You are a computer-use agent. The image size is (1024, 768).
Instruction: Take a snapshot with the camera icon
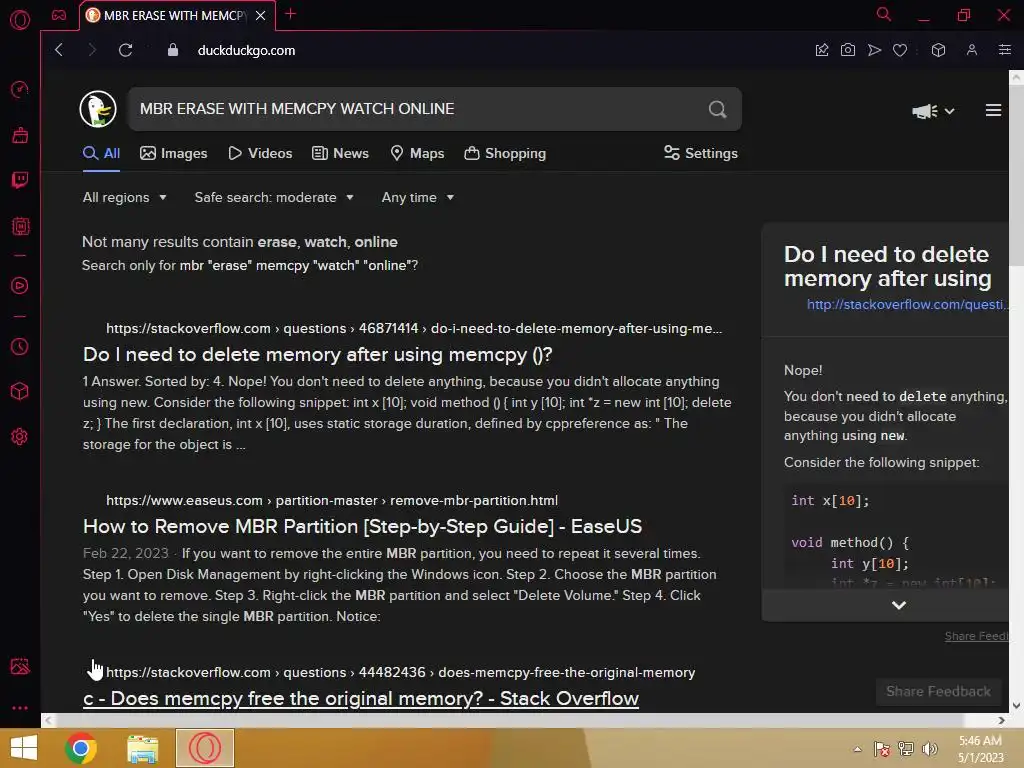pyautogui.click(x=848, y=50)
